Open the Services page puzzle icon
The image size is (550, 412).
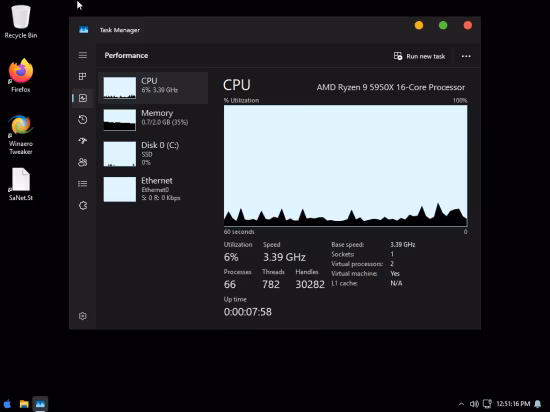(x=83, y=205)
